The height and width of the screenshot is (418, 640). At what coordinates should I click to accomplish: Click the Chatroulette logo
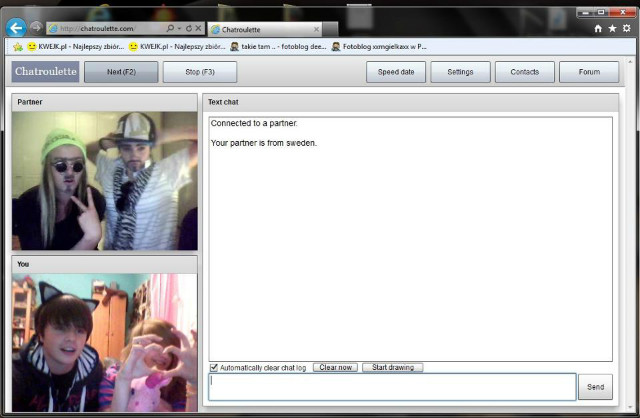click(x=45, y=71)
